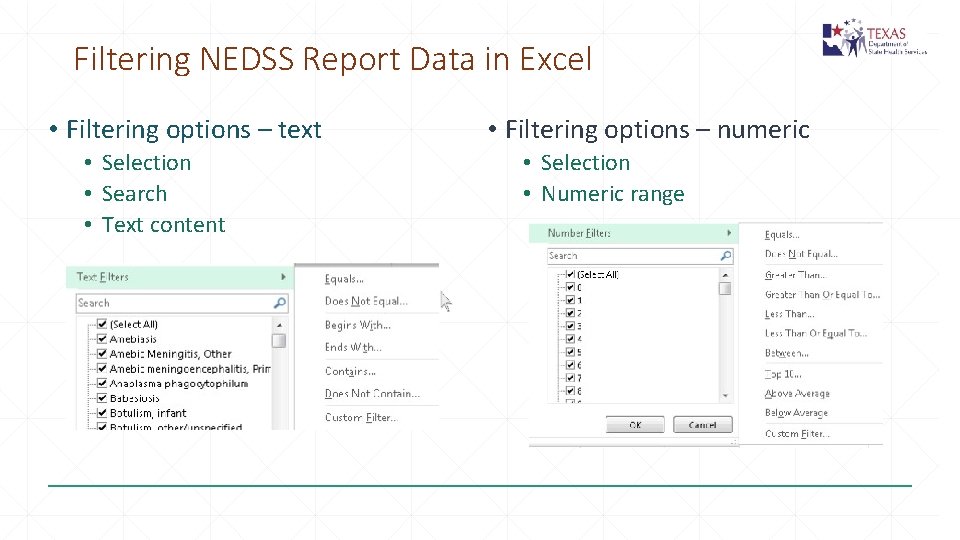Image resolution: width=960 pixels, height=540 pixels.
Task: Uncheck the Botulism, infant checkbox
Action: tap(102, 413)
